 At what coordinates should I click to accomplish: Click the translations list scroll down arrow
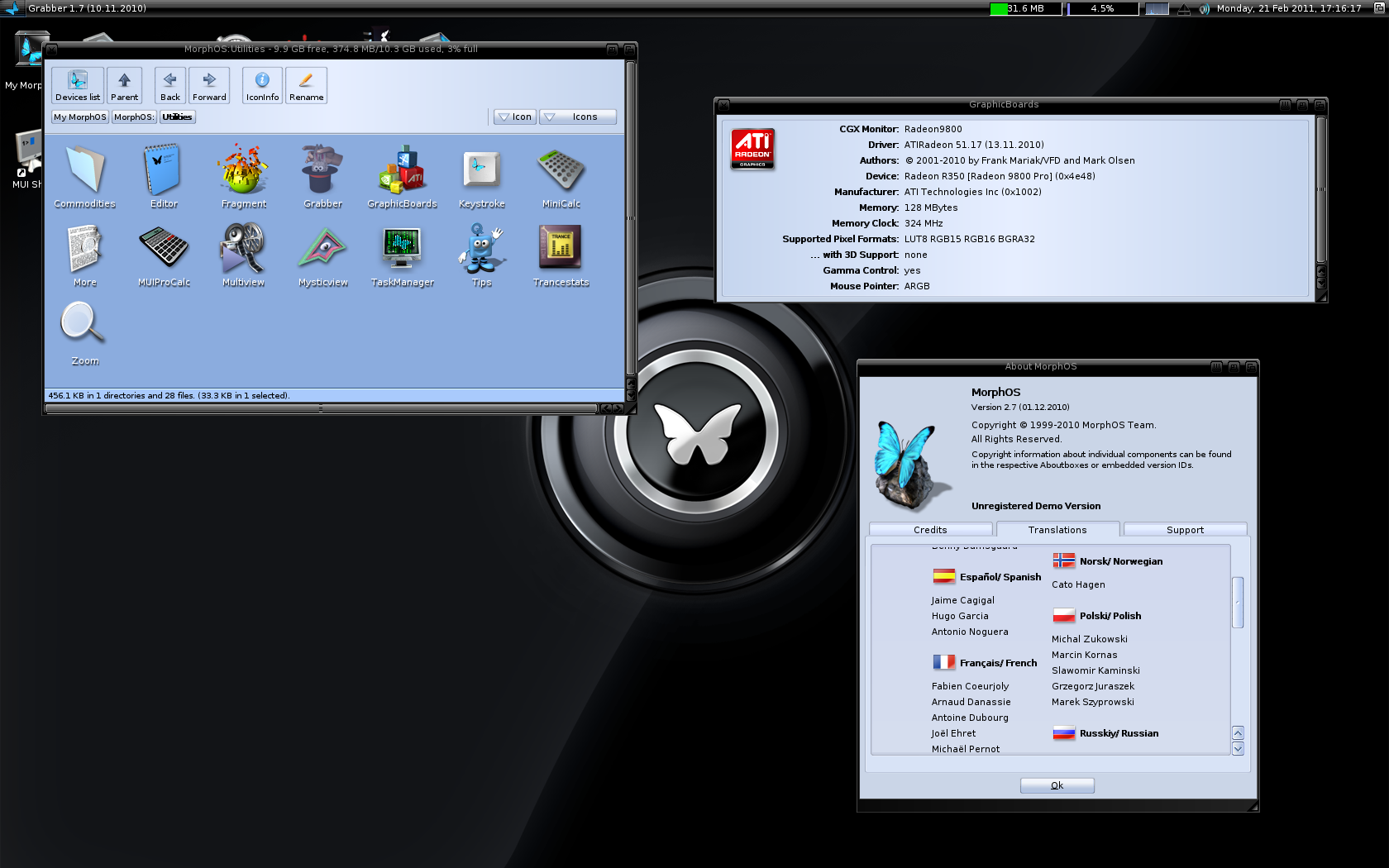(1238, 748)
